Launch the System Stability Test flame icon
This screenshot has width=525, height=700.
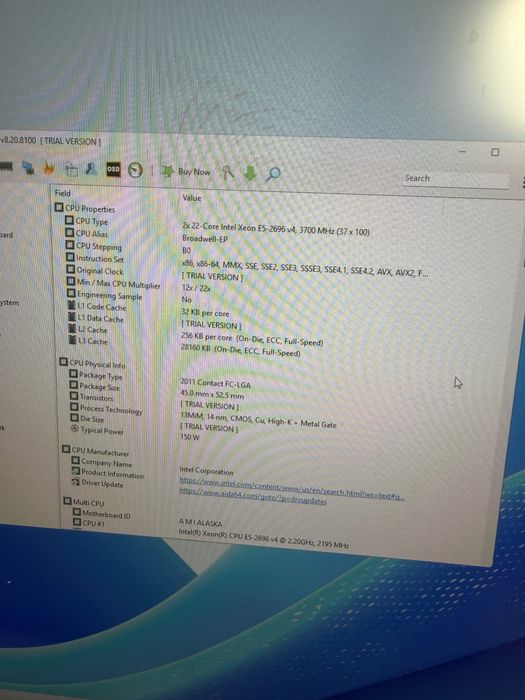click(x=49, y=168)
